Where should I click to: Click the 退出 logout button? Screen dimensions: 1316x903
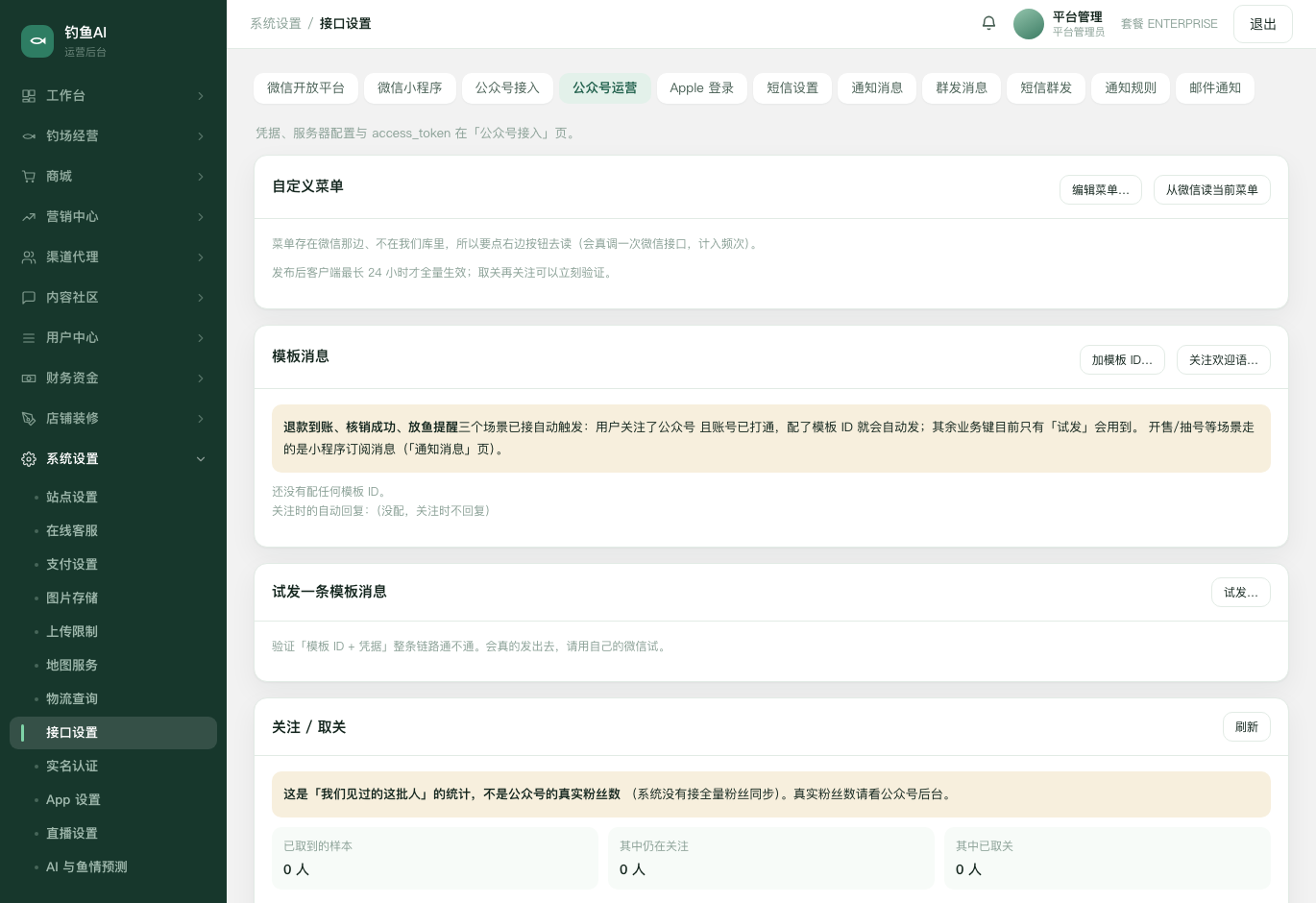(1263, 24)
